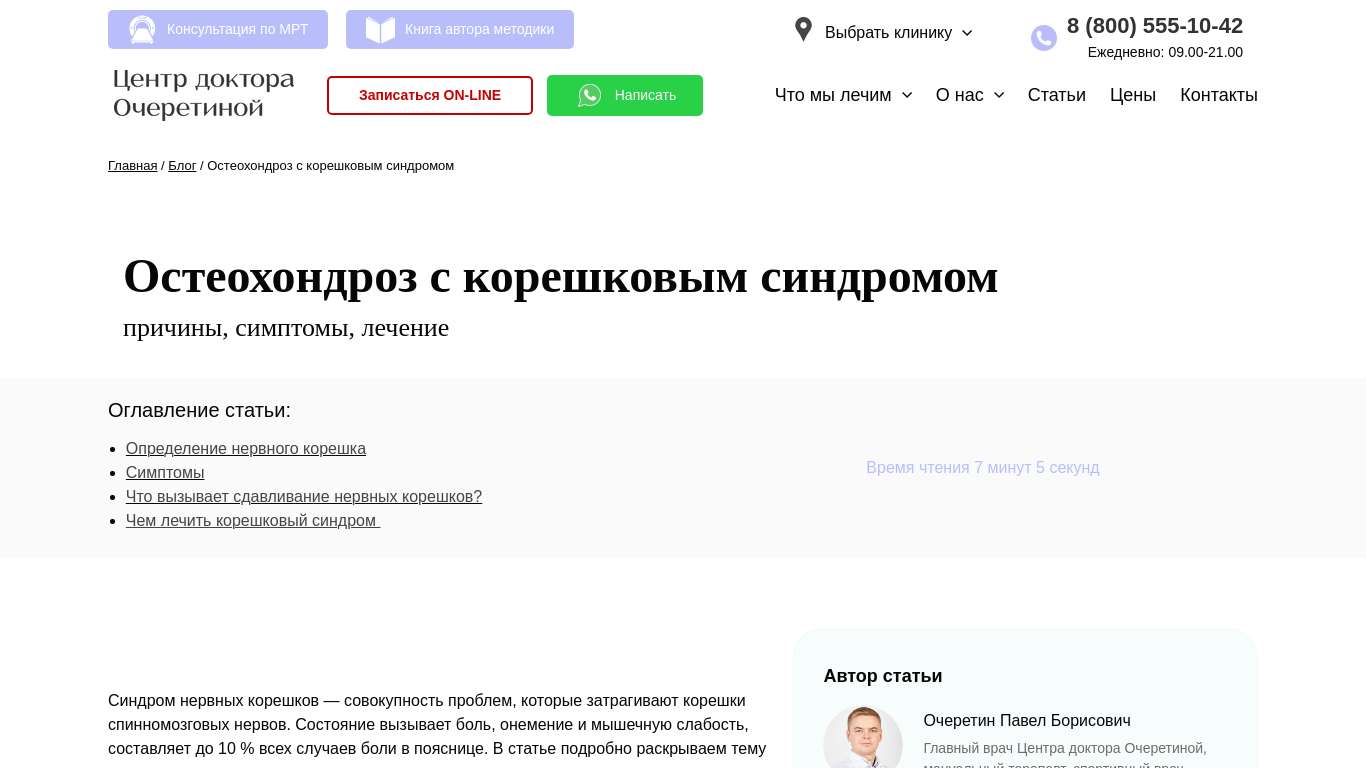This screenshot has width=1366, height=768.
Task: Click the open book icon
Action: coord(380,30)
